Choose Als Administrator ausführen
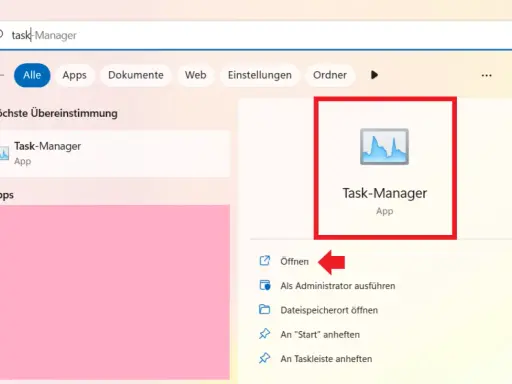 click(338, 286)
